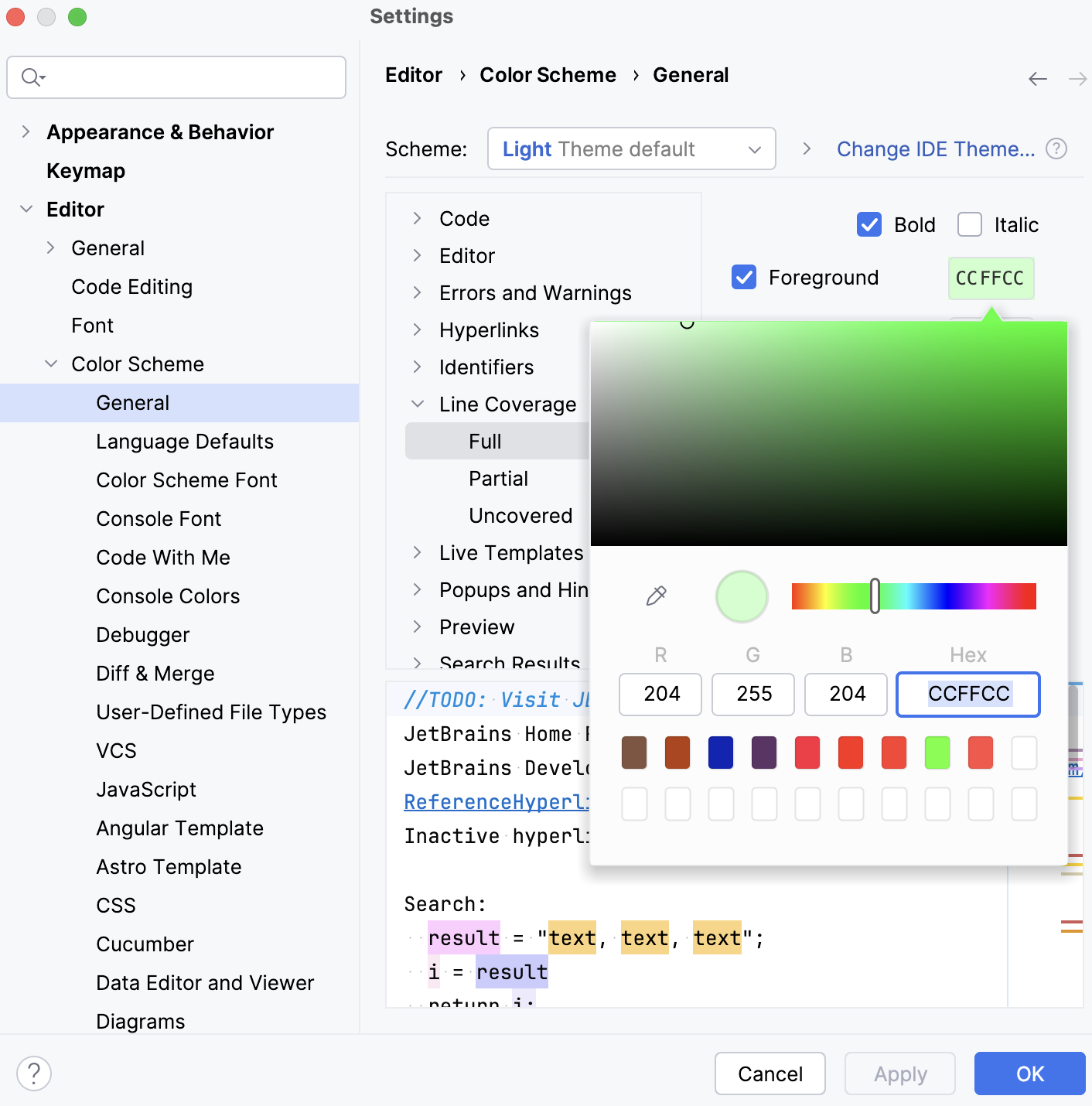Open Change IDE Theme link
The height and width of the screenshot is (1106, 1092).
[936, 148]
